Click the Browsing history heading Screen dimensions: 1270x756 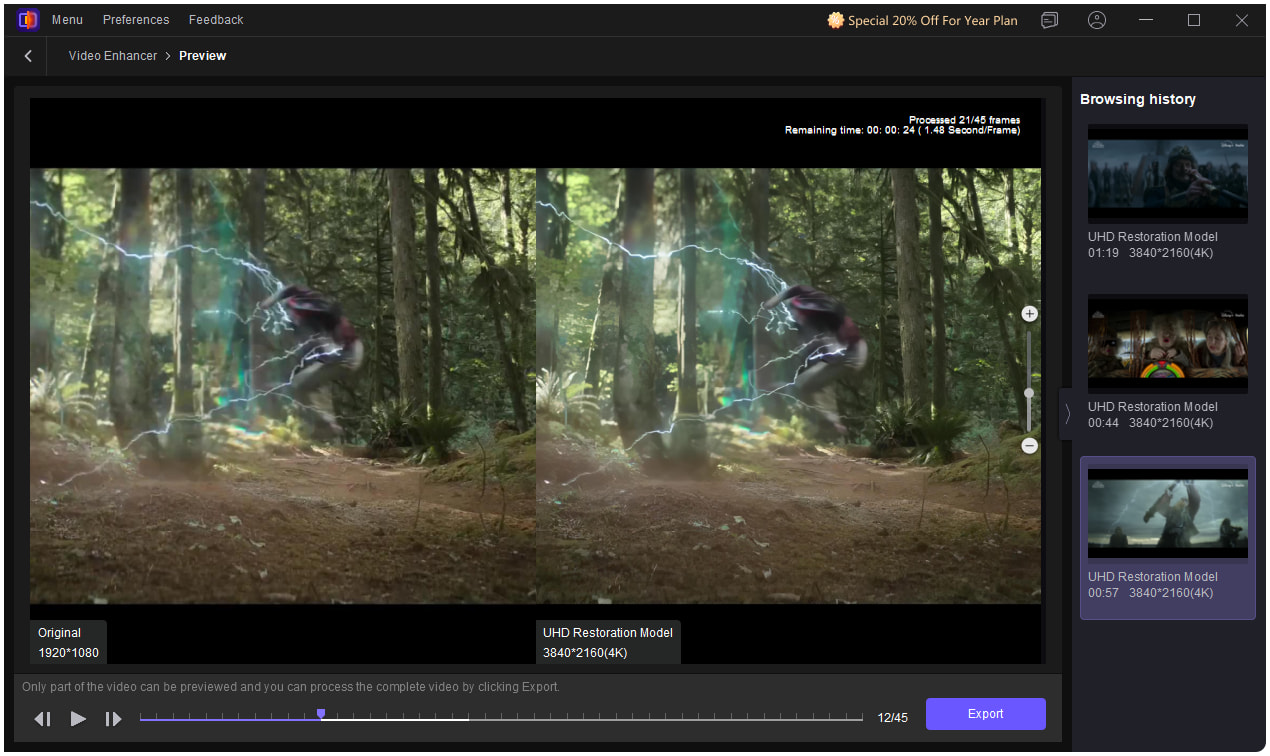coord(1138,99)
